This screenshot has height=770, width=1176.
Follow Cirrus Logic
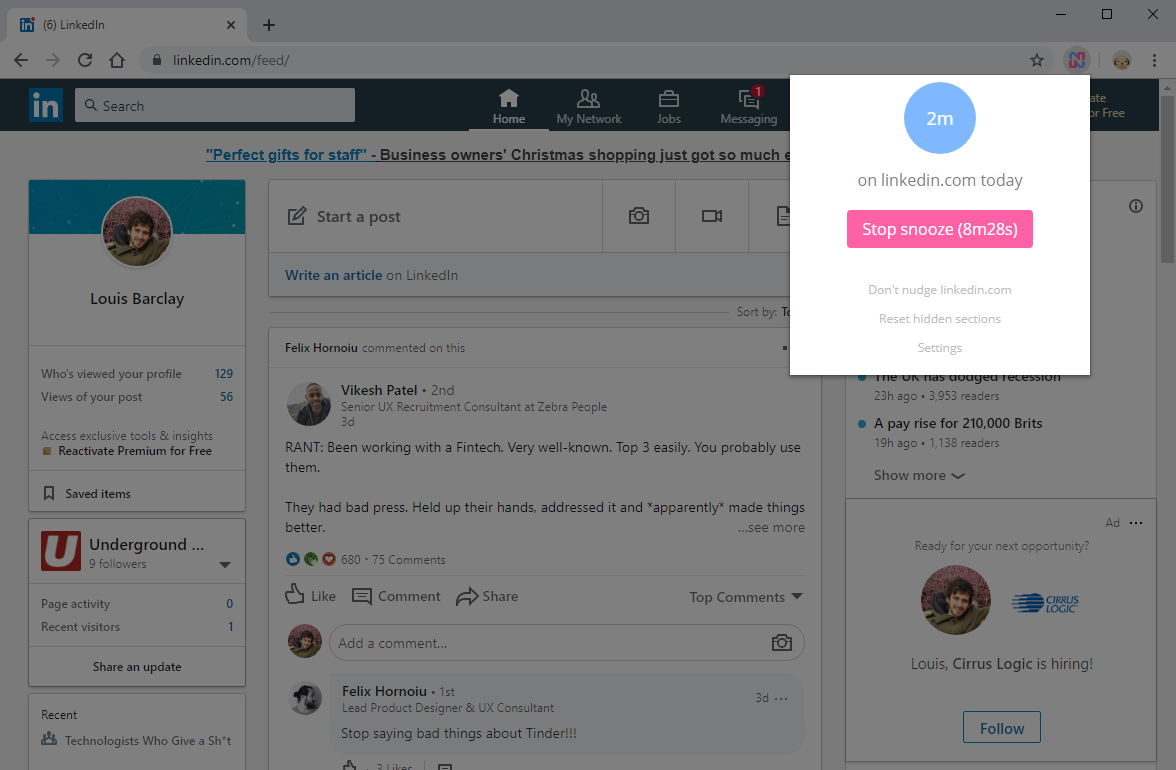point(1001,727)
